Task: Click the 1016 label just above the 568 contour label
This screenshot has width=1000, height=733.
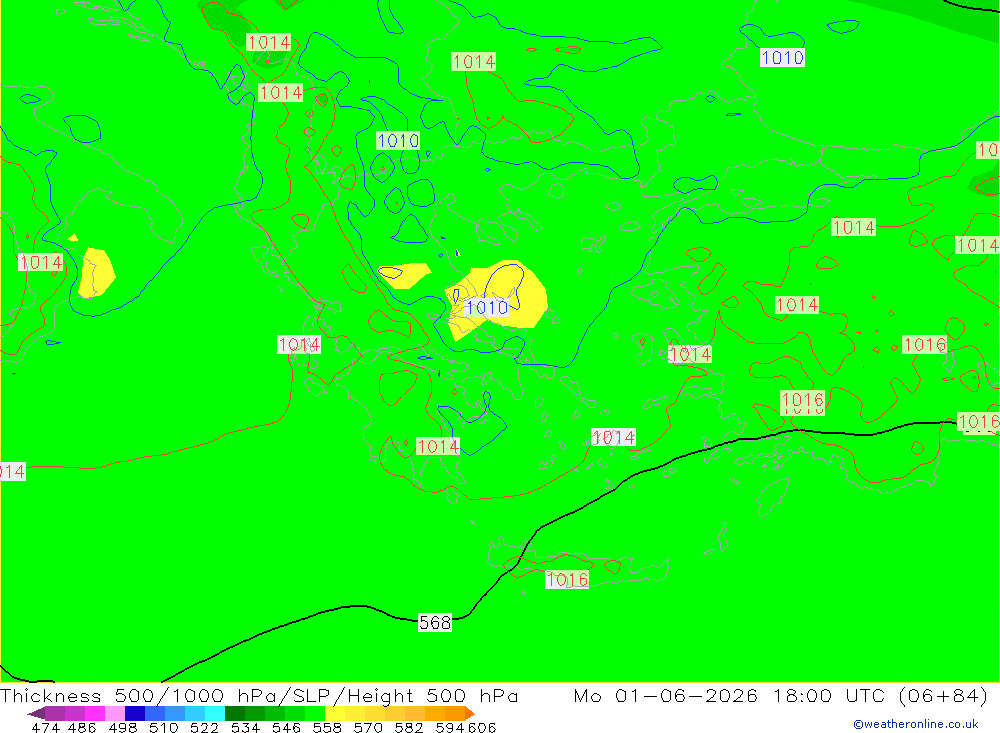Action: (567, 579)
